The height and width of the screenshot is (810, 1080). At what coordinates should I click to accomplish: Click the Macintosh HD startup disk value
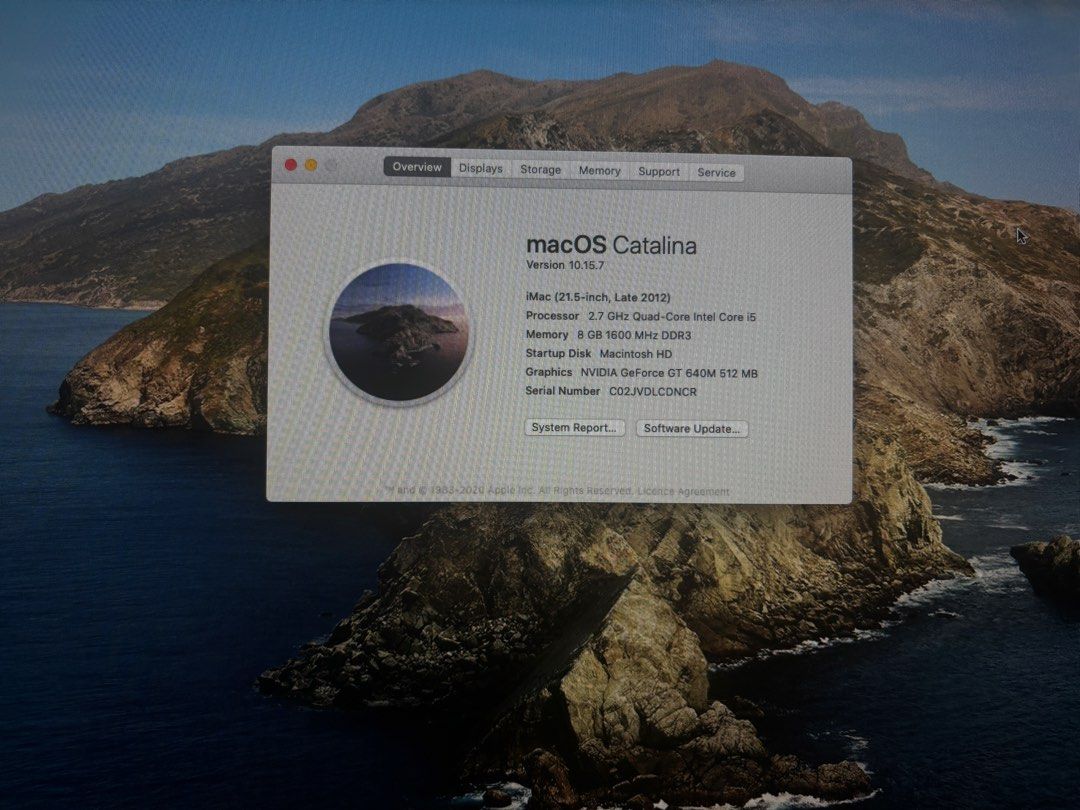[636, 354]
